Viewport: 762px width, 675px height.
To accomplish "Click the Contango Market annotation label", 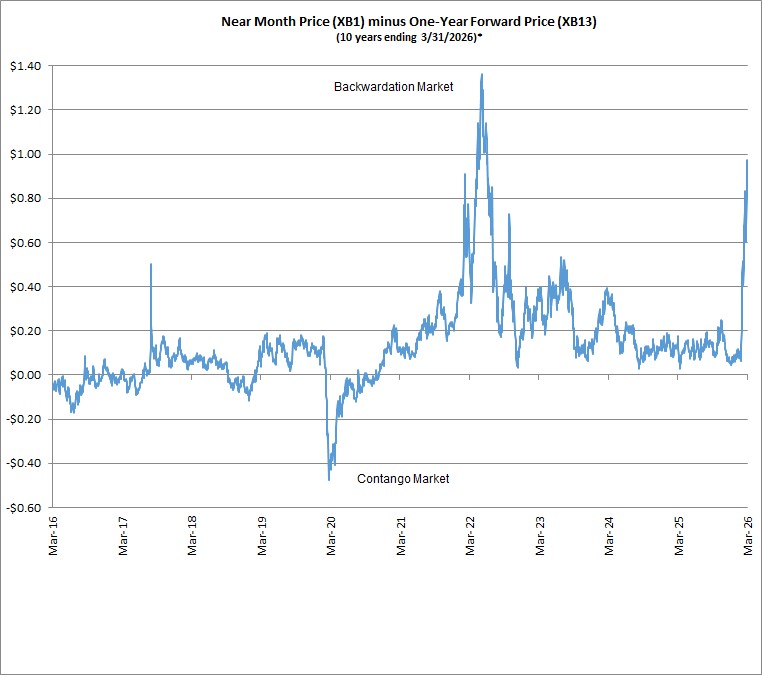I will [403, 479].
